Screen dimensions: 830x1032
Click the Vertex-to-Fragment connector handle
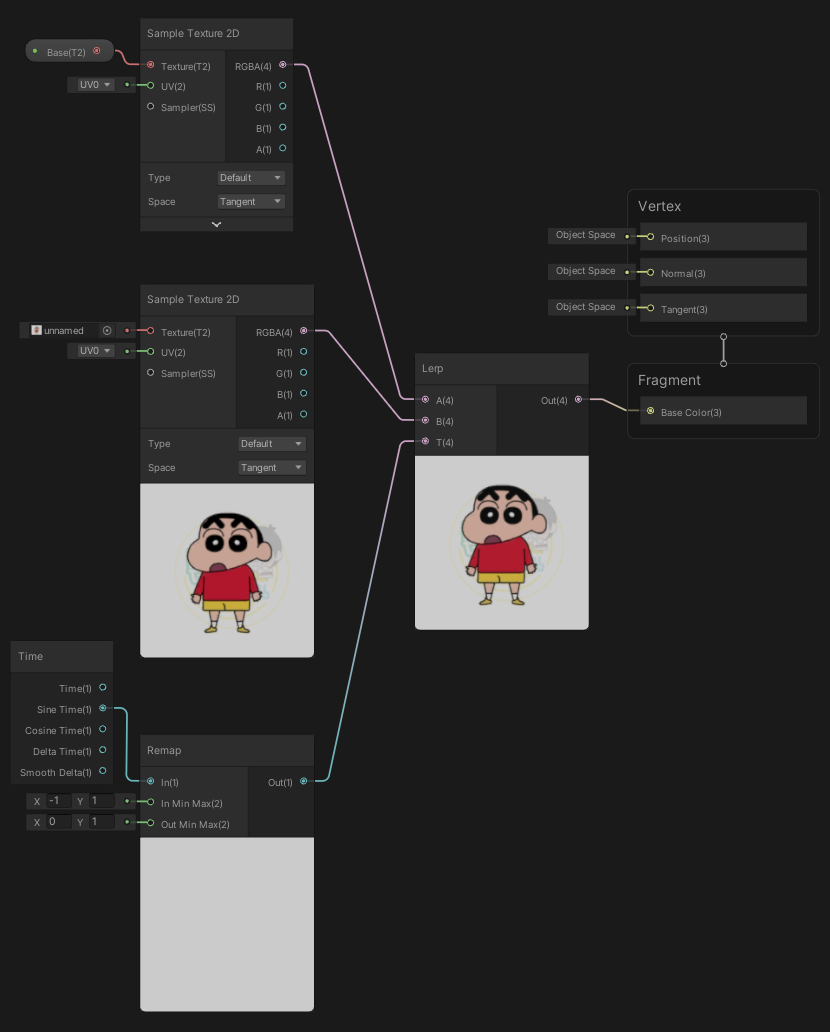[x=723, y=350]
